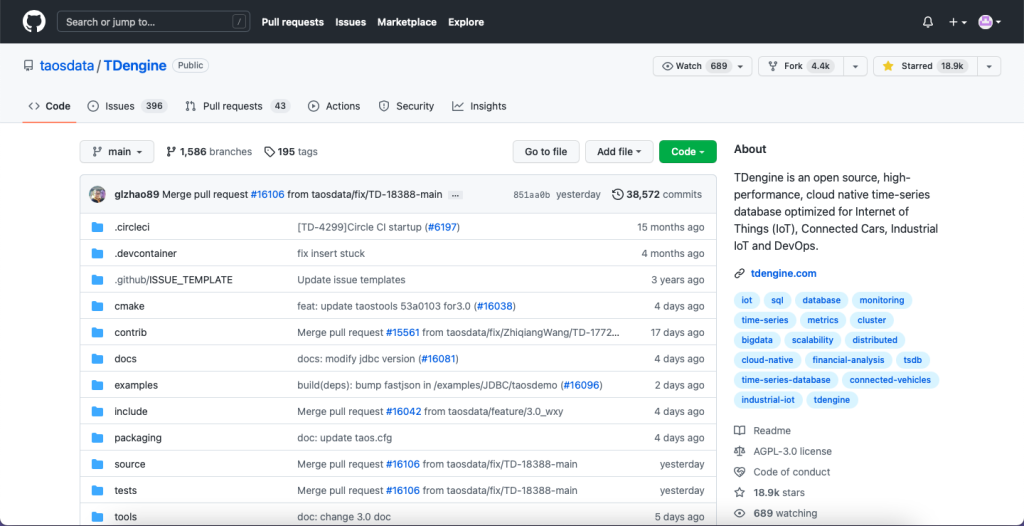Open the AGPL-3.0 license link

coord(792,451)
